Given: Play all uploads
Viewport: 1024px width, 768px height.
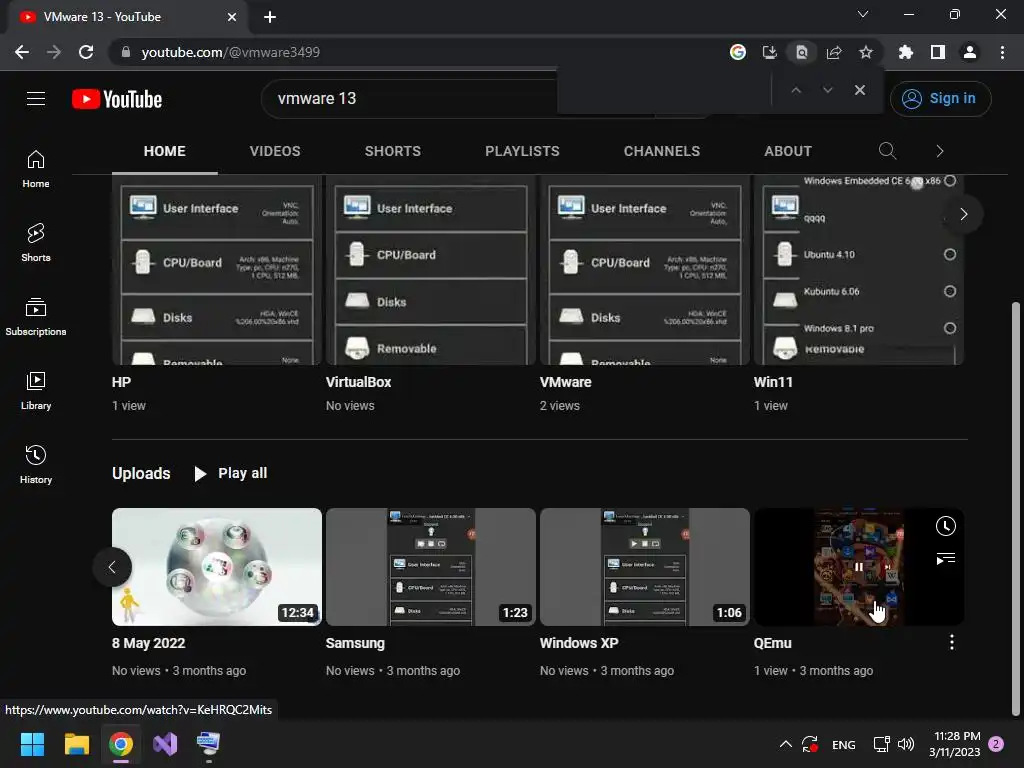Looking at the screenshot, I should tap(231, 473).
